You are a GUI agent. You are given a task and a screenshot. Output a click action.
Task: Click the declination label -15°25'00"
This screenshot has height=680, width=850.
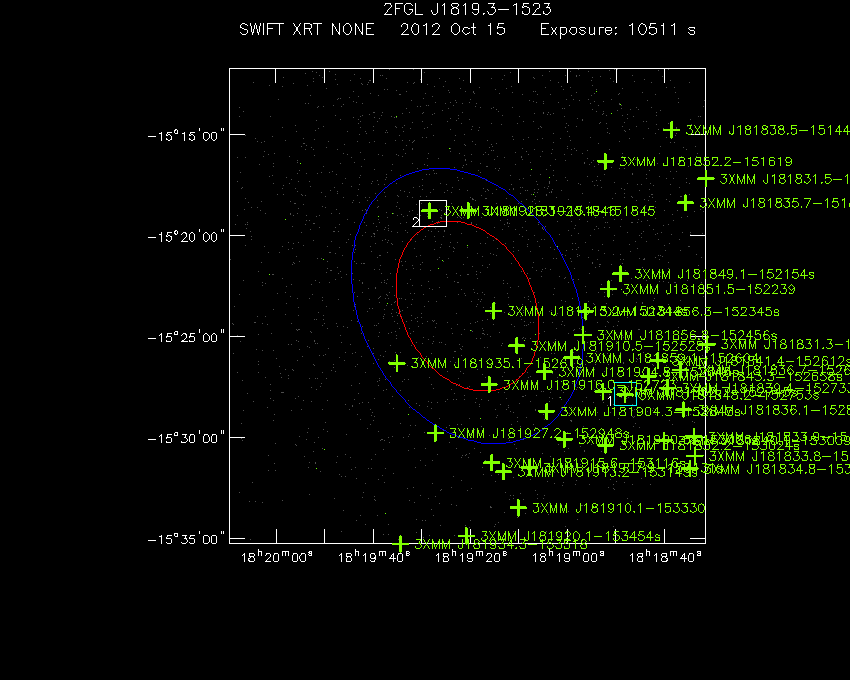click(186, 337)
